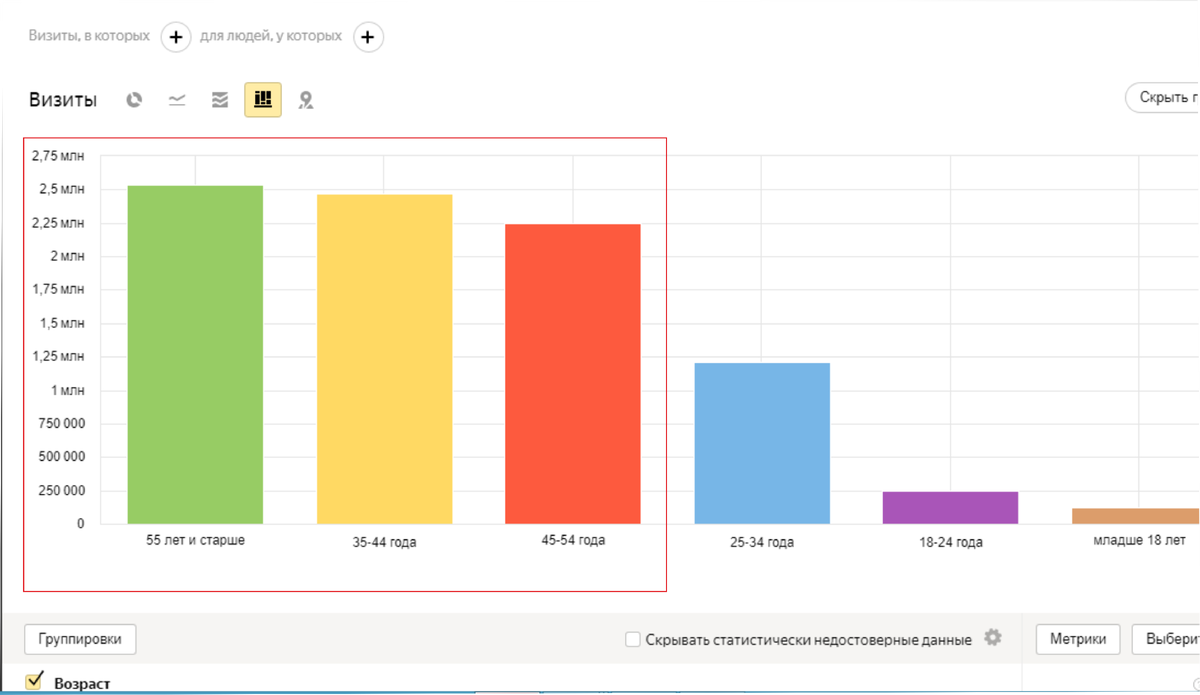Viewport: 1200px width, 695px height.
Task: Click the 2,25 млн axis value
Action: tap(58, 223)
